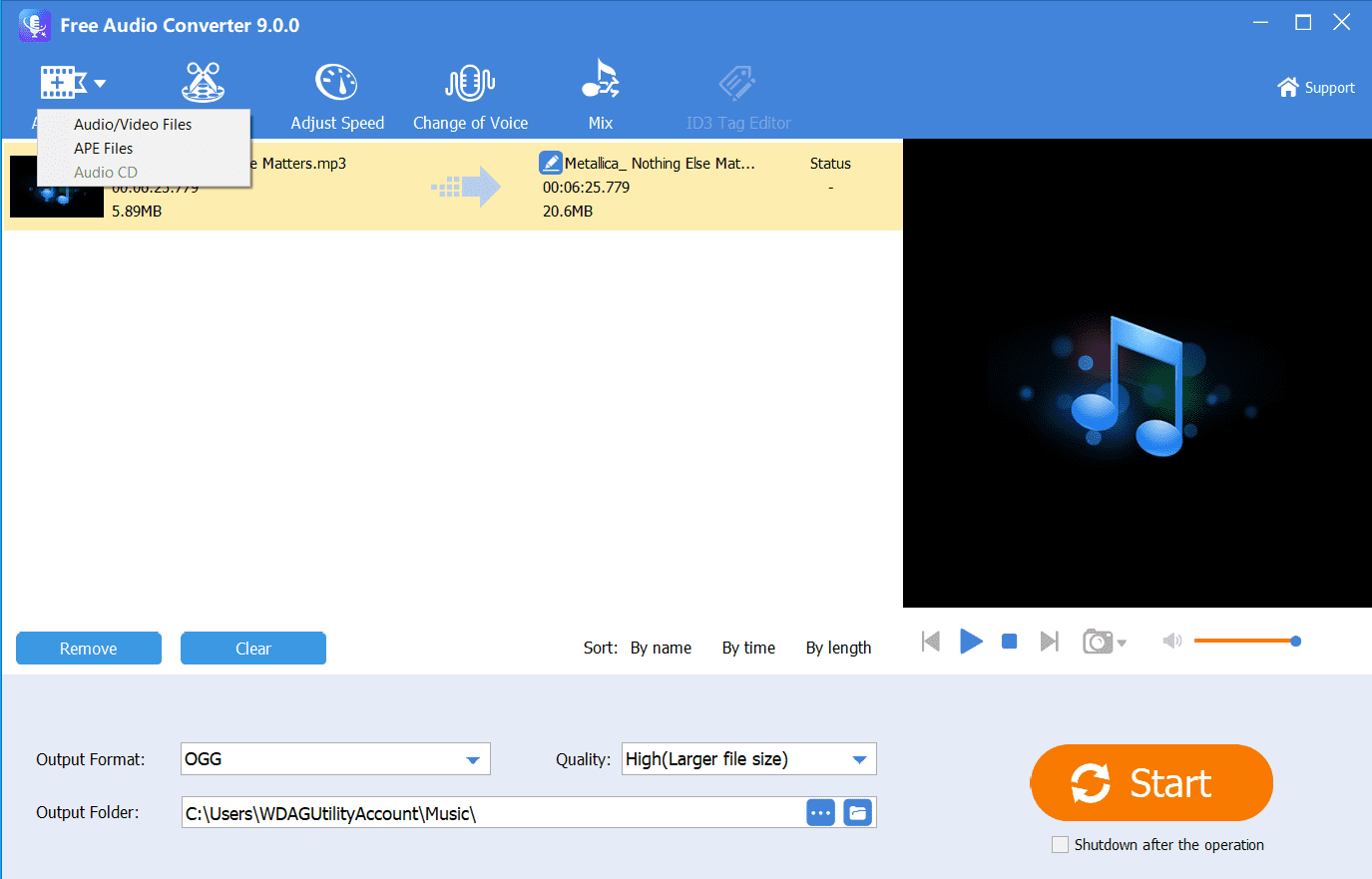This screenshot has width=1372, height=879.
Task: Click the audio preview music note area
Action: 1138,373
